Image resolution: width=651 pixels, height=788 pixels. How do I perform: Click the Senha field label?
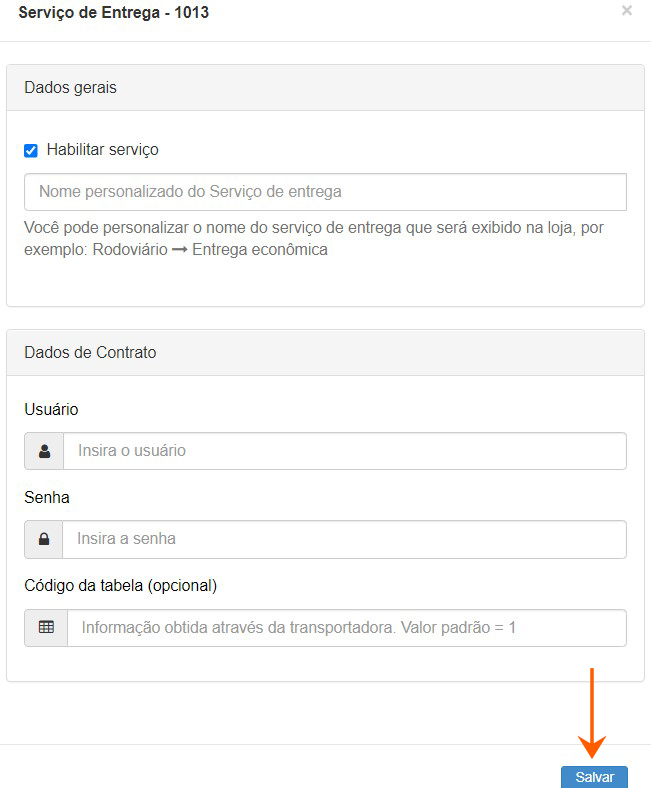coord(47,498)
